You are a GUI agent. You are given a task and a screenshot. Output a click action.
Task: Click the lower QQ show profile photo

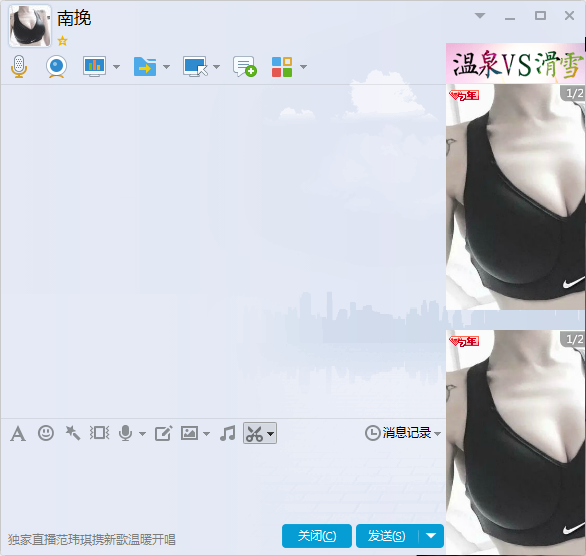(515, 442)
